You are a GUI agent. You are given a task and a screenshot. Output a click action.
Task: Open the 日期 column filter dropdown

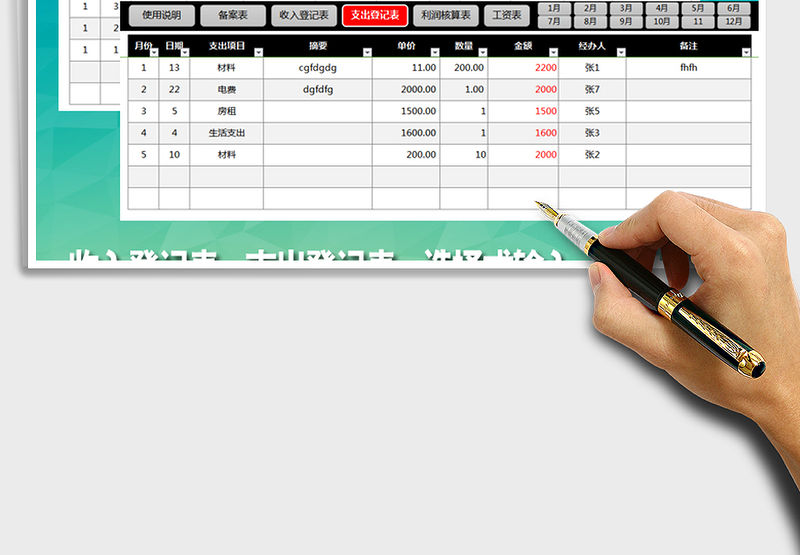tap(184, 52)
